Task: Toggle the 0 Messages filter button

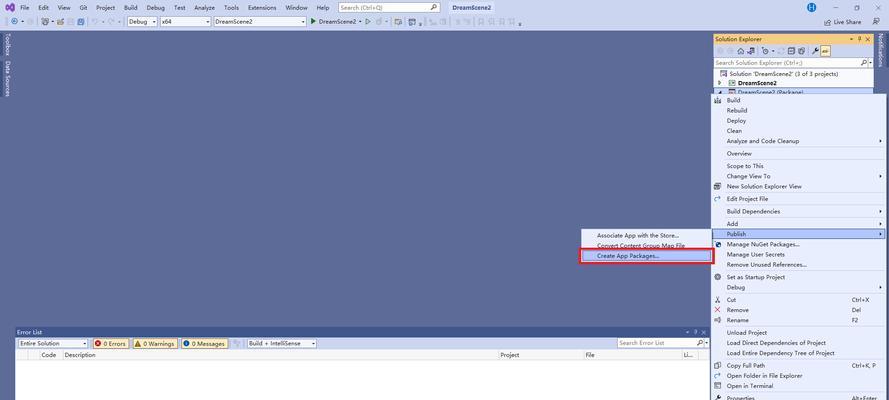Action: click(205, 343)
